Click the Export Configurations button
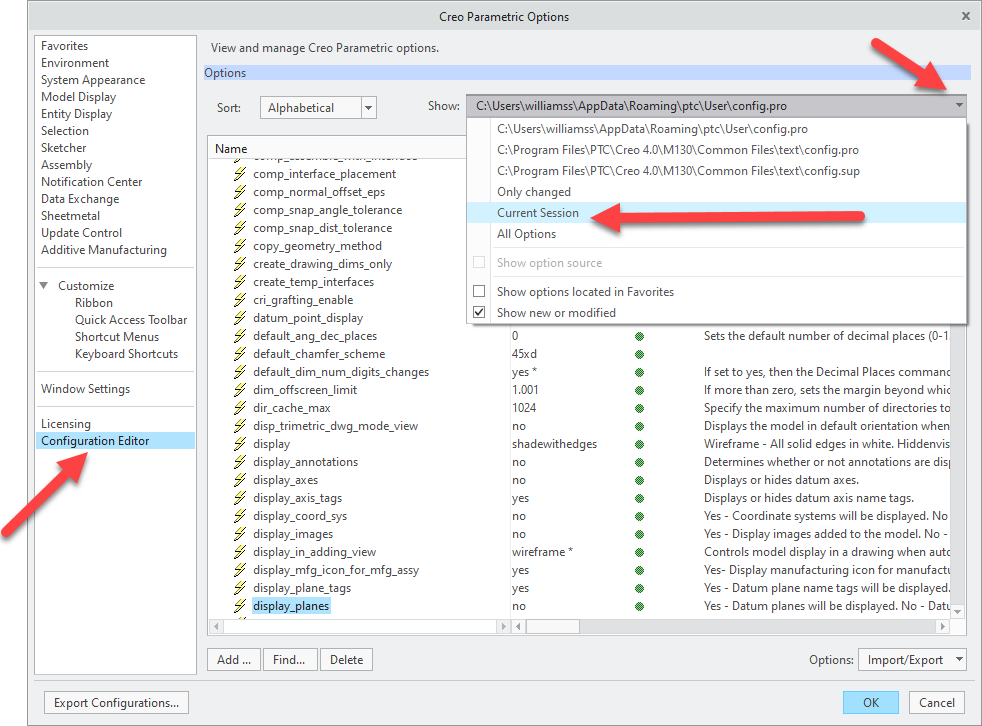 tap(115, 702)
